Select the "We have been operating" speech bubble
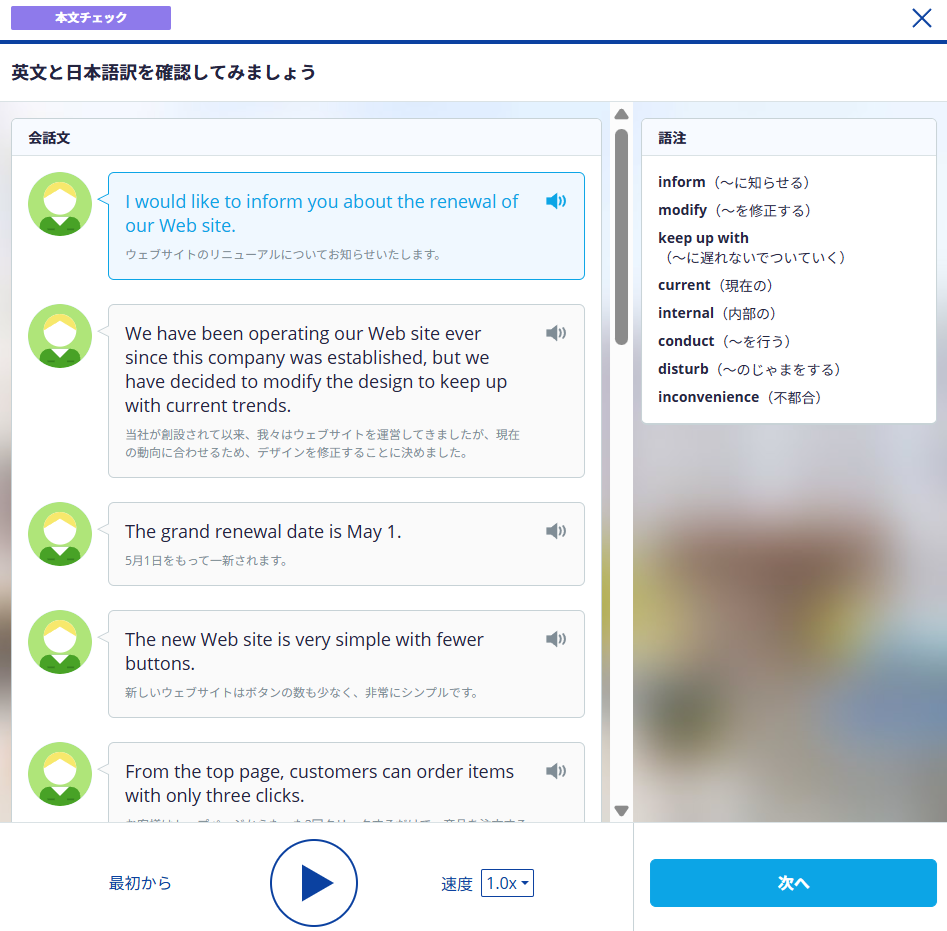The image size is (947, 931). 330,390
